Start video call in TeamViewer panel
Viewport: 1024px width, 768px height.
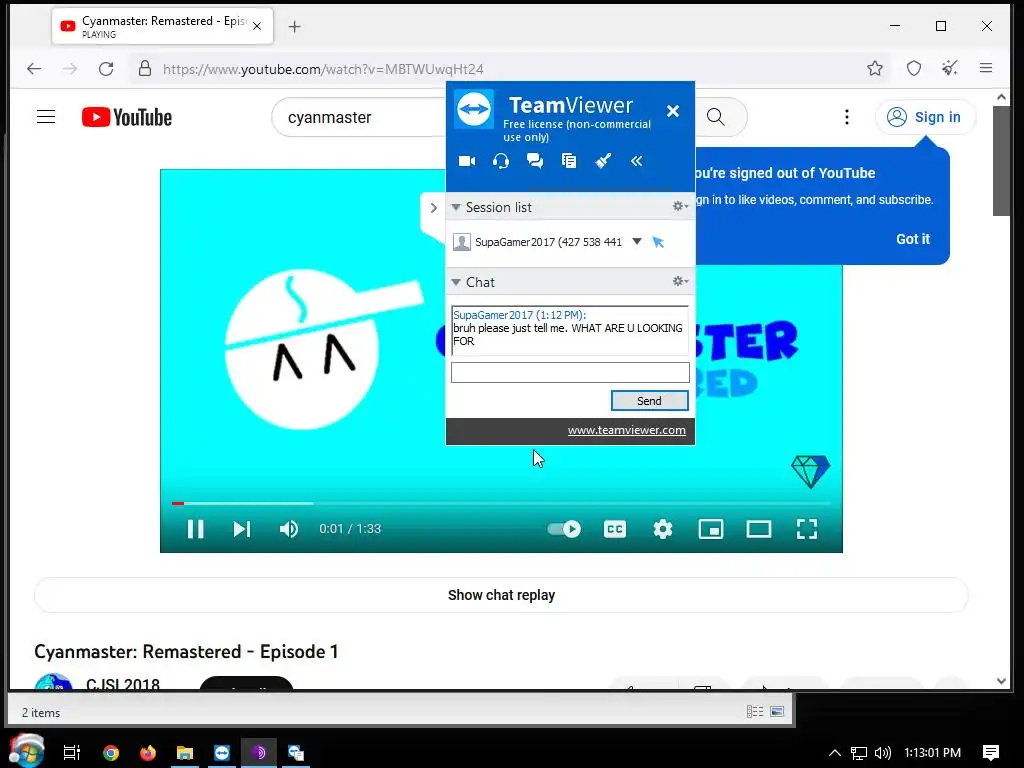[467, 161]
